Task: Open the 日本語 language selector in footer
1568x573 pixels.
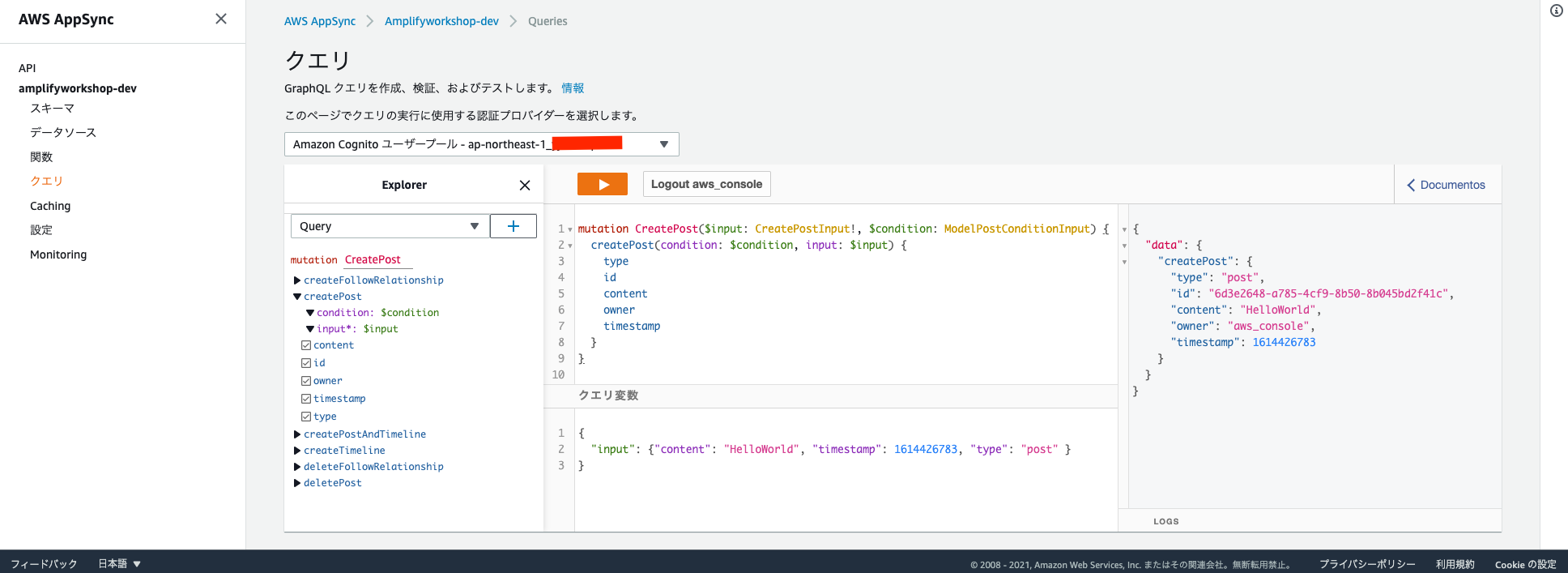Action: [x=119, y=563]
